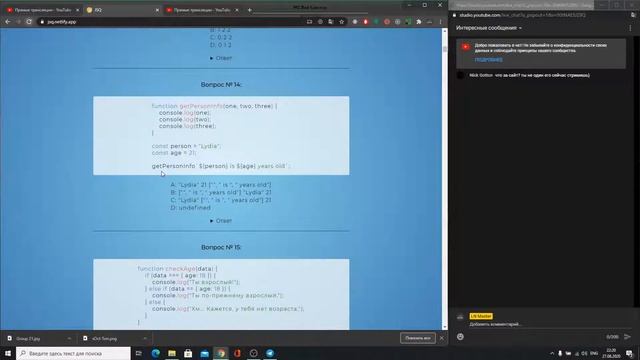The height and width of the screenshot is (360, 640).
Task: Switch to the third tab, the second YouTube one
Action: 202,10
